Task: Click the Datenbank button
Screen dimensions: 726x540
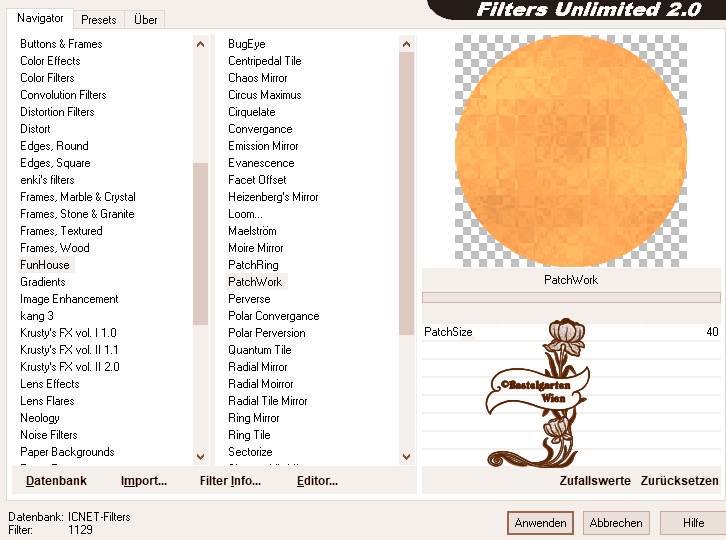Action: point(56,481)
